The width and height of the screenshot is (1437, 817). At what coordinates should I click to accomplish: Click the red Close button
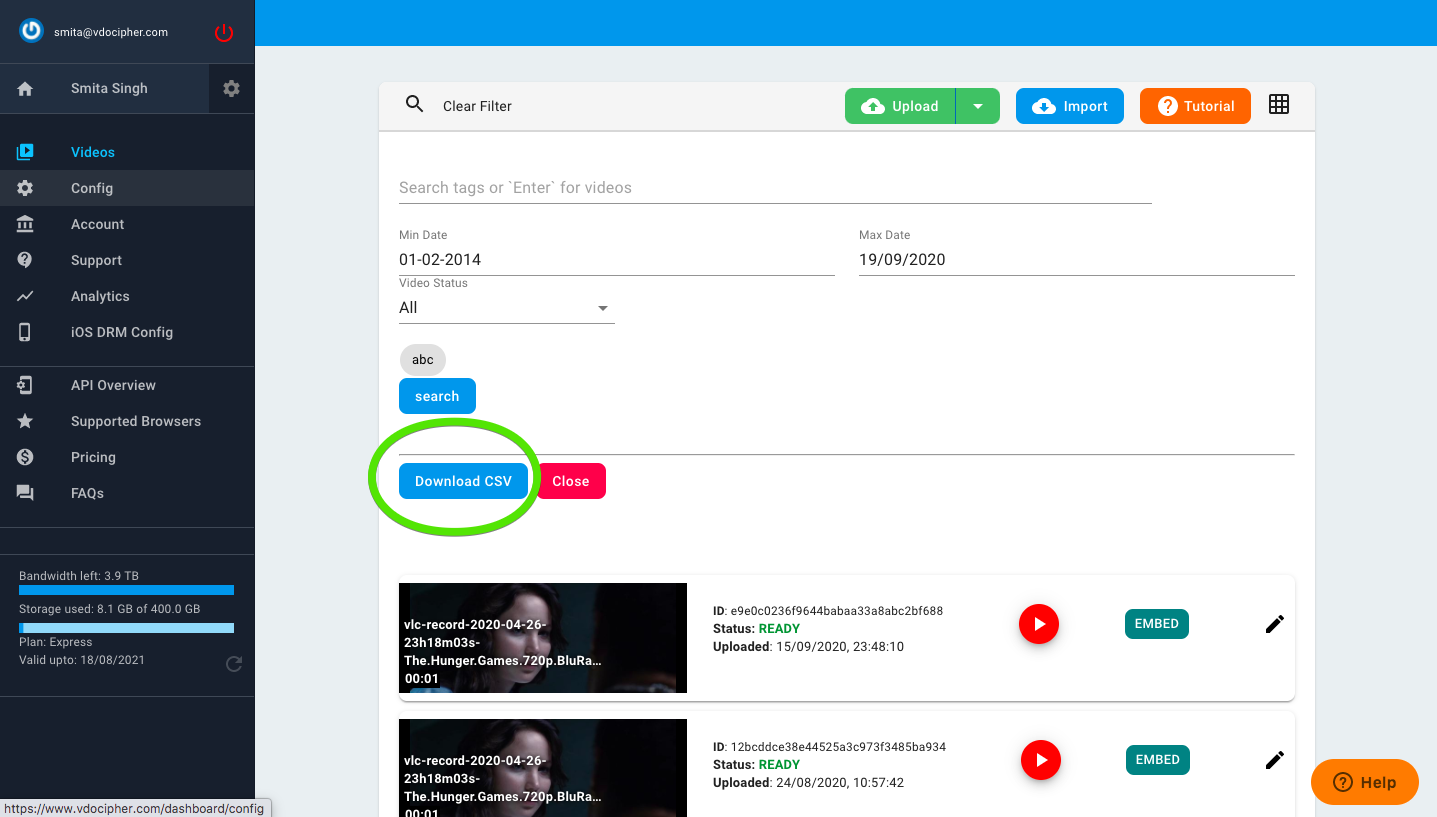(x=571, y=481)
